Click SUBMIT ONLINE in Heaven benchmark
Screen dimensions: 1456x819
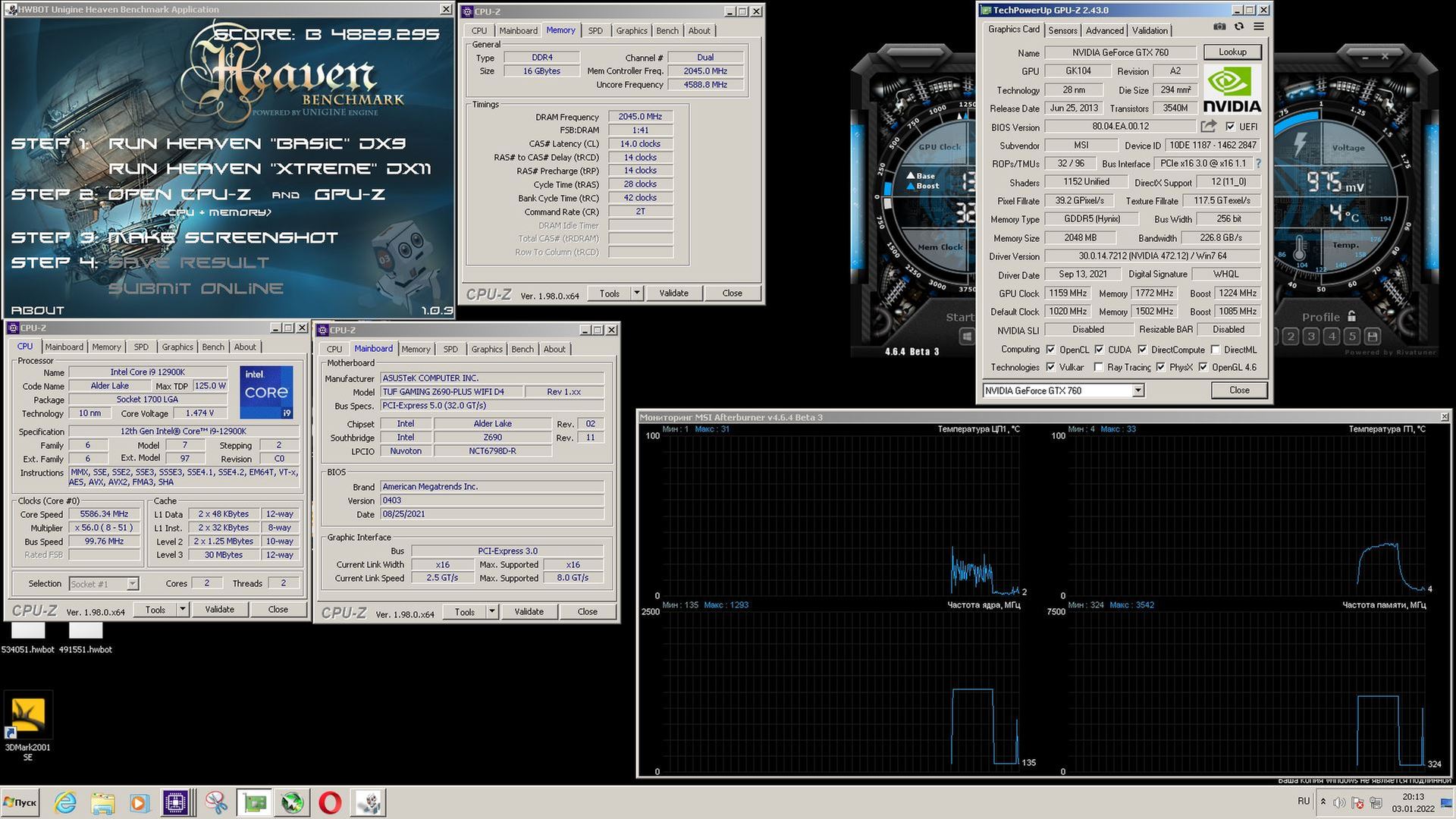coord(196,288)
